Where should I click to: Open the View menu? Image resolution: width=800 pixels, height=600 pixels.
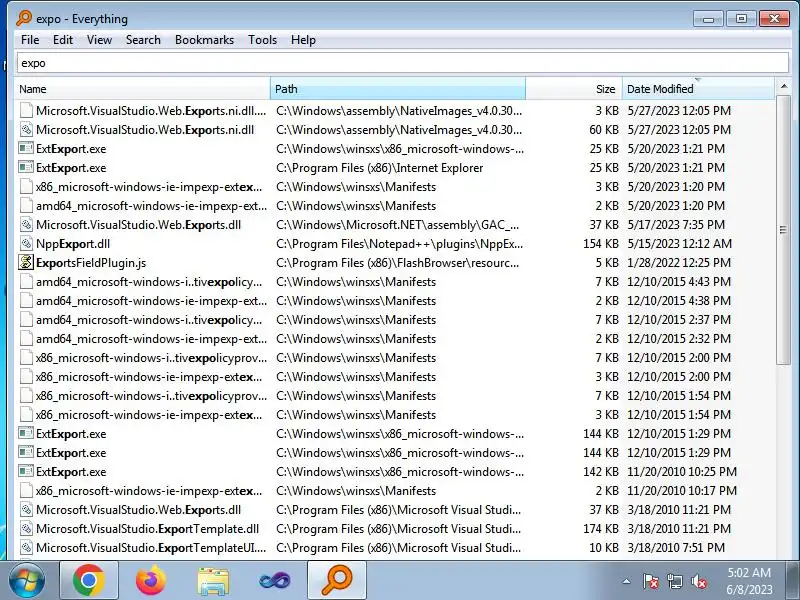point(99,40)
